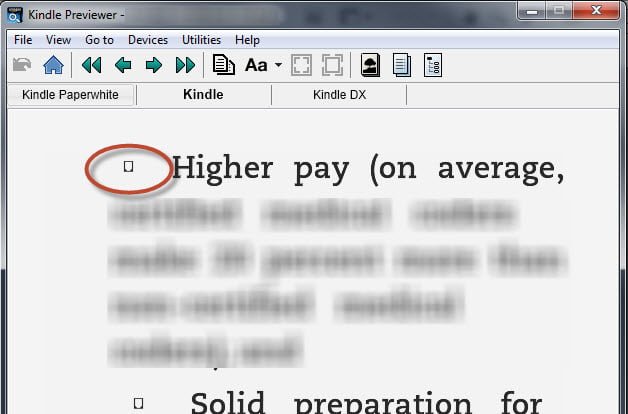The width and height of the screenshot is (628, 414).
Task: Click the copy pages document icon
Action: tap(223, 64)
